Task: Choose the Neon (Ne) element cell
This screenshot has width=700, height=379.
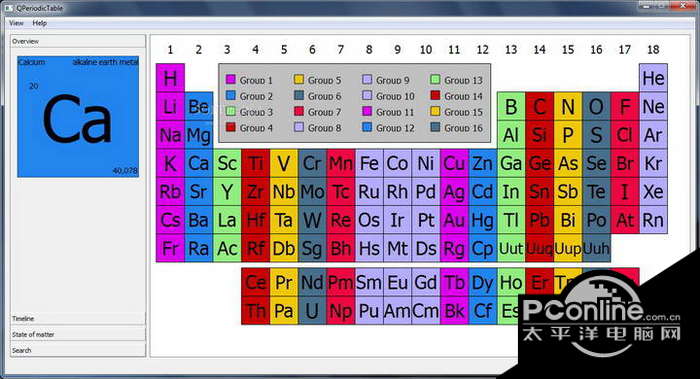Action: click(x=653, y=107)
